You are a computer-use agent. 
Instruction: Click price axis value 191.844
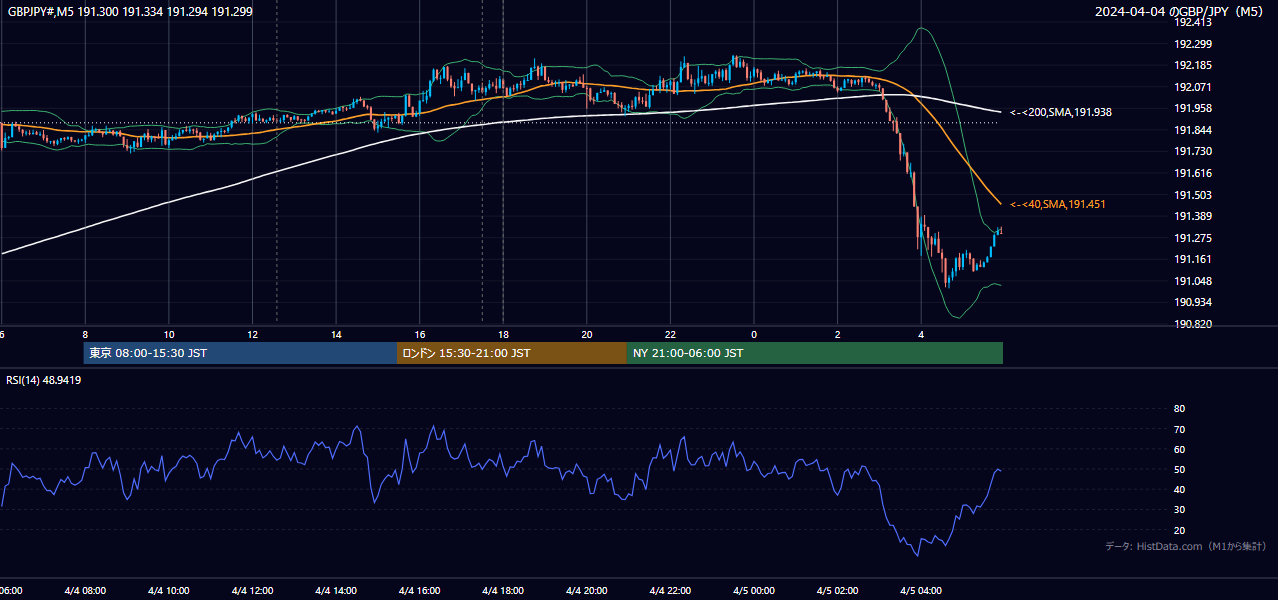tap(1193, 130)
